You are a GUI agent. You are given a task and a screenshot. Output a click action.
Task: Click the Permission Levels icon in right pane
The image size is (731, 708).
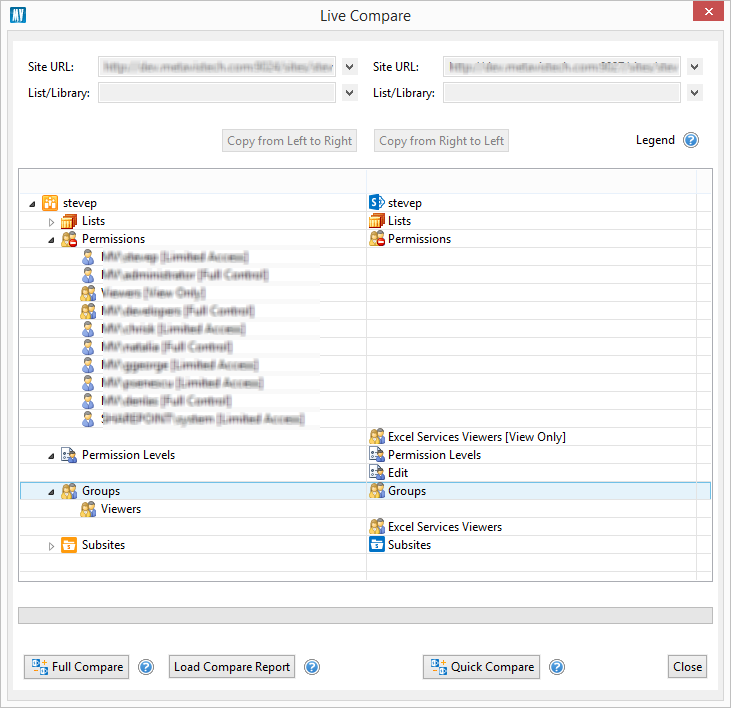376,454
